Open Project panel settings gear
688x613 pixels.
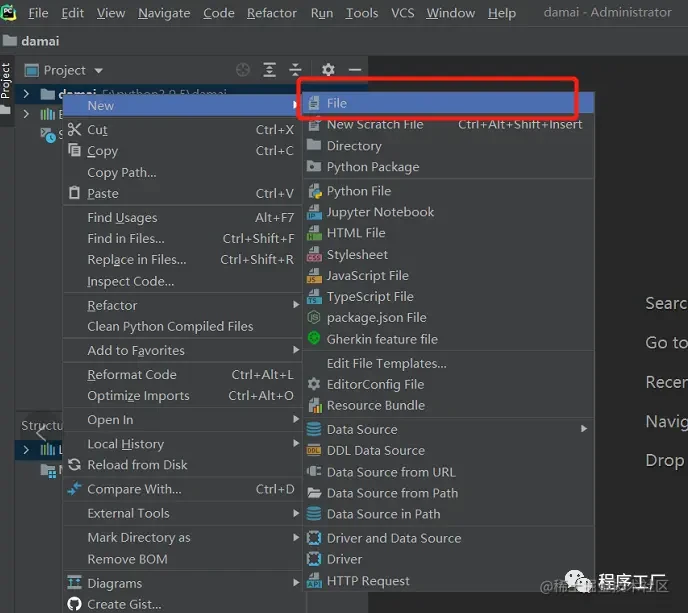328,70
